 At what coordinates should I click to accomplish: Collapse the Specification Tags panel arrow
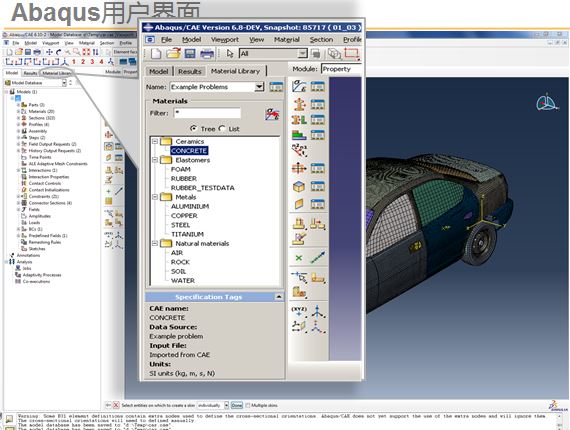(x=279, y=297)
